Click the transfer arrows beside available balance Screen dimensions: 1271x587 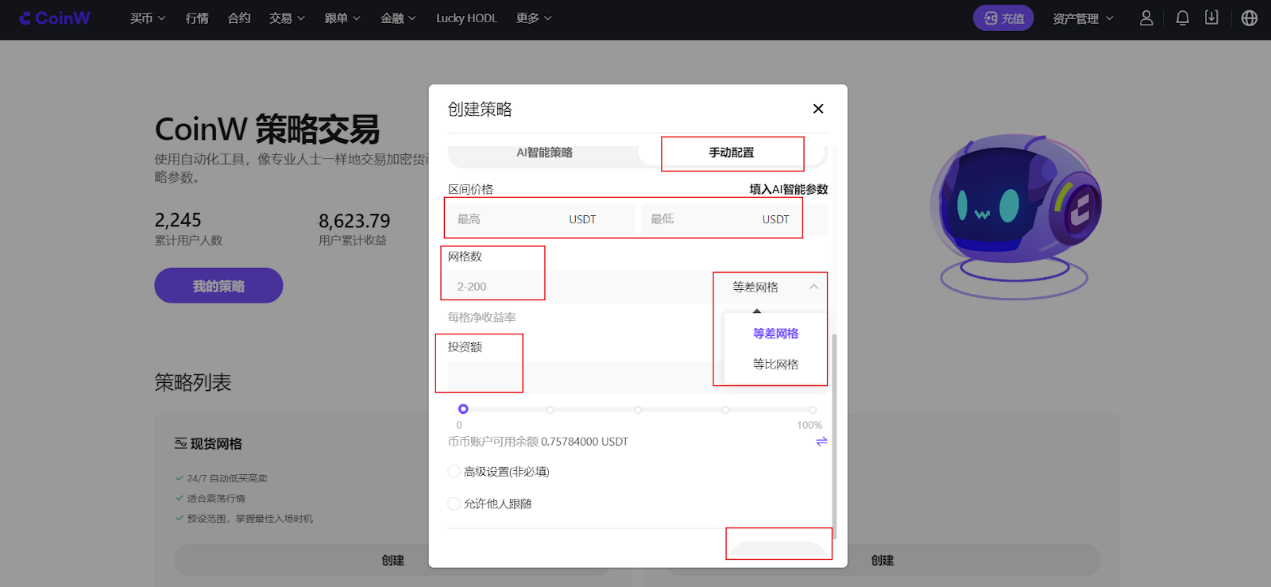click(821, 441)
